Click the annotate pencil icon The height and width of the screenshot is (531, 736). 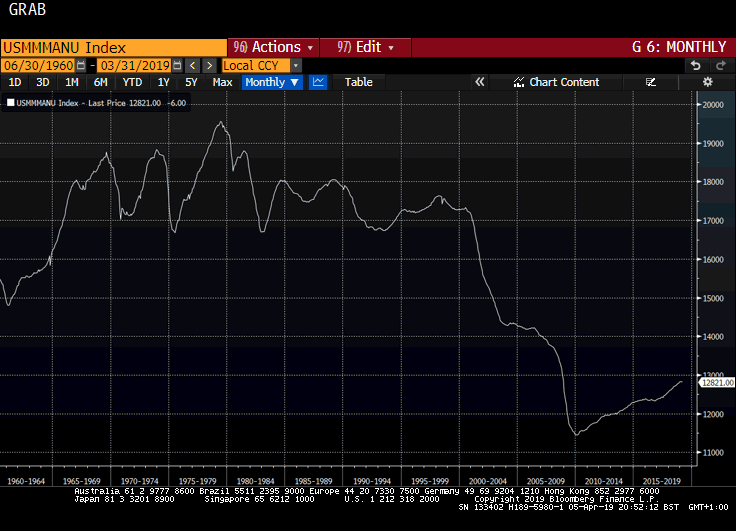point(651,82)
